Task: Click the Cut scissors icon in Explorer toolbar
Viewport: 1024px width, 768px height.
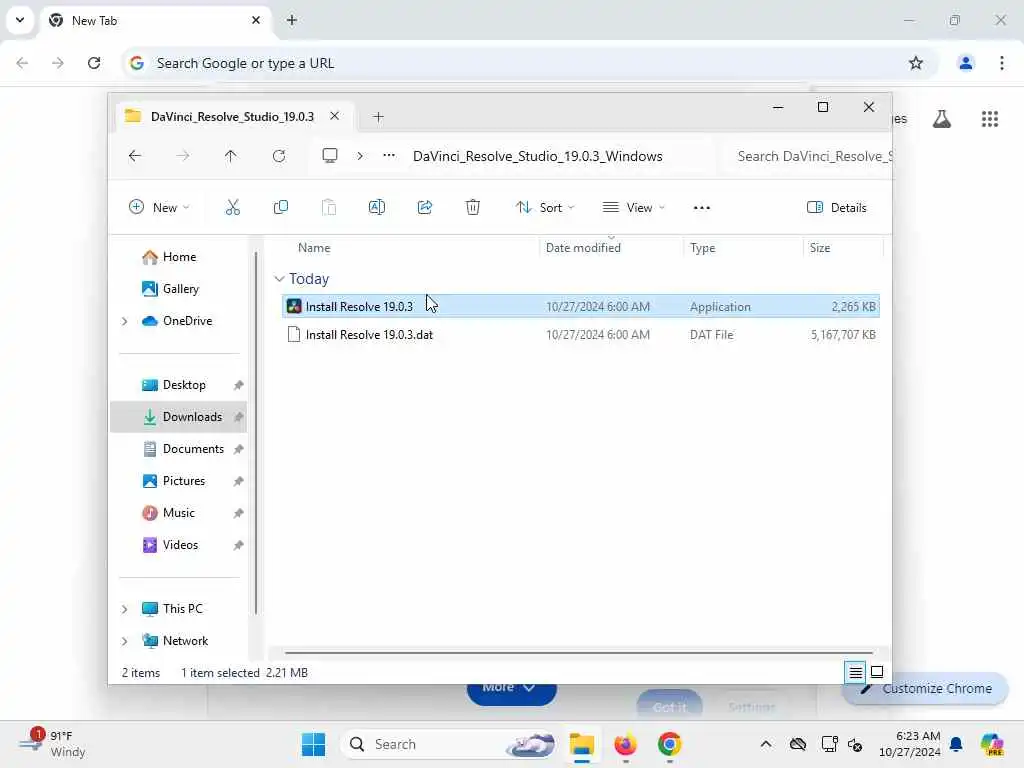Action: point(232,208)
